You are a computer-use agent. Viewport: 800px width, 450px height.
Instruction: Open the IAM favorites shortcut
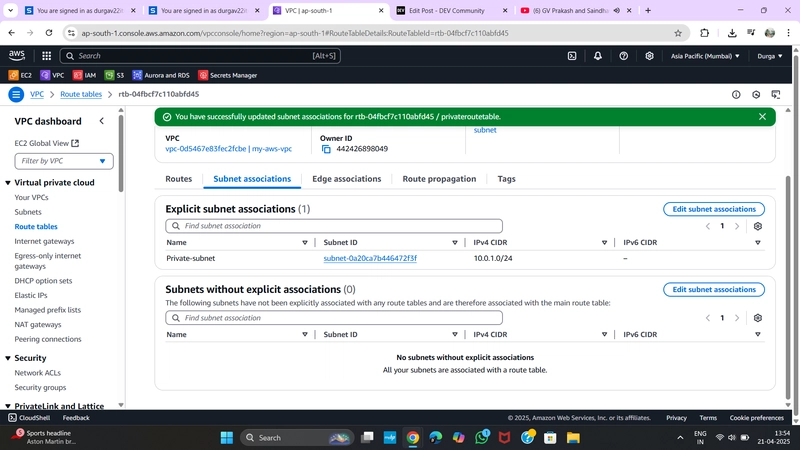click(x=85, y=75)
